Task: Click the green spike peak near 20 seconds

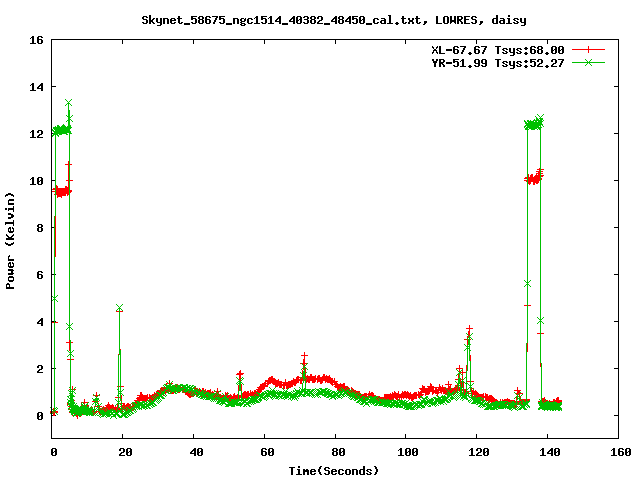Action: (119, 307)
